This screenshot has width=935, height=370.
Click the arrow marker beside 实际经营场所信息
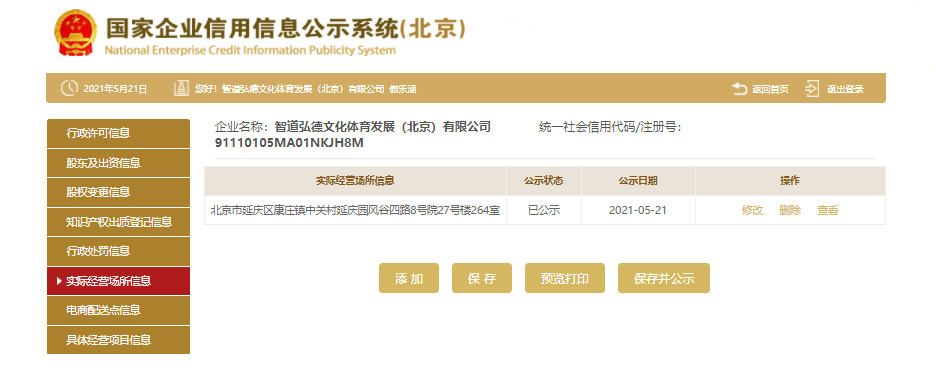coord(58,281)
